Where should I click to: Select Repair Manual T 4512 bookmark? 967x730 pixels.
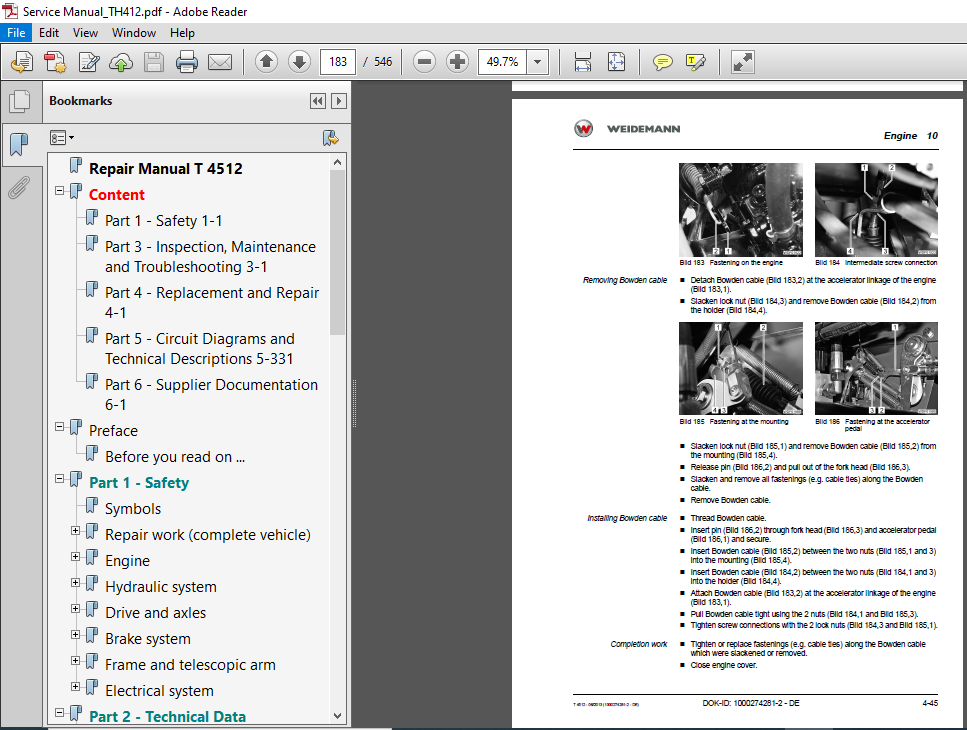(165, 168)
